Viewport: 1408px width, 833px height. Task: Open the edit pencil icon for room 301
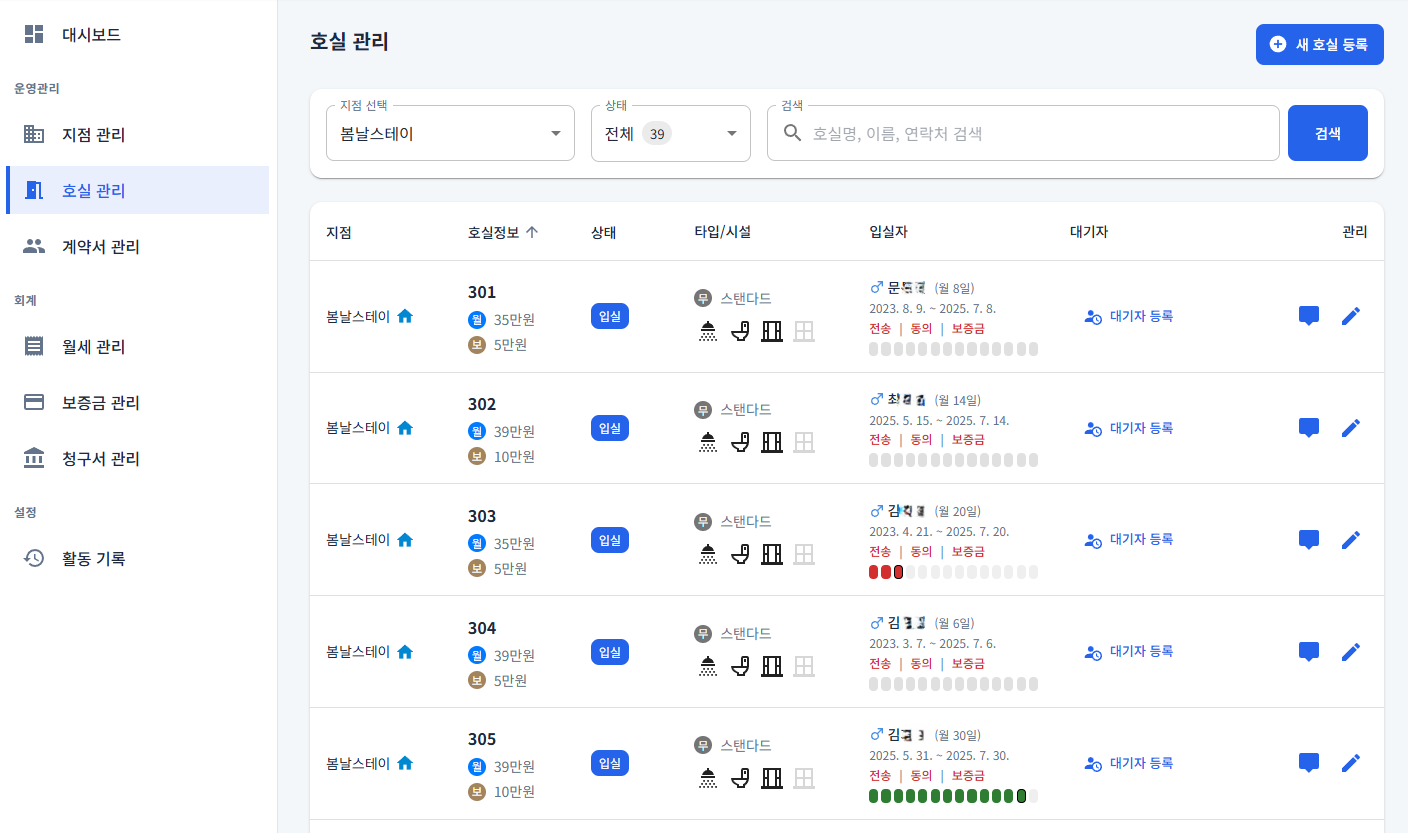[x=1351, y=315]
